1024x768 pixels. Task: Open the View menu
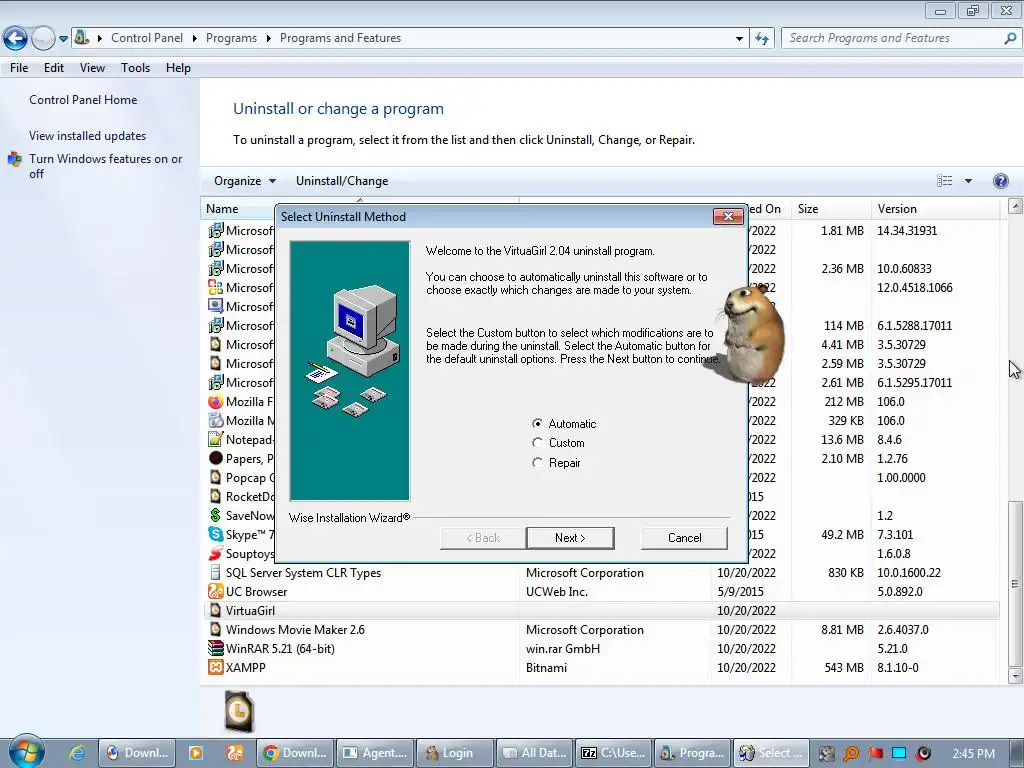92,68
